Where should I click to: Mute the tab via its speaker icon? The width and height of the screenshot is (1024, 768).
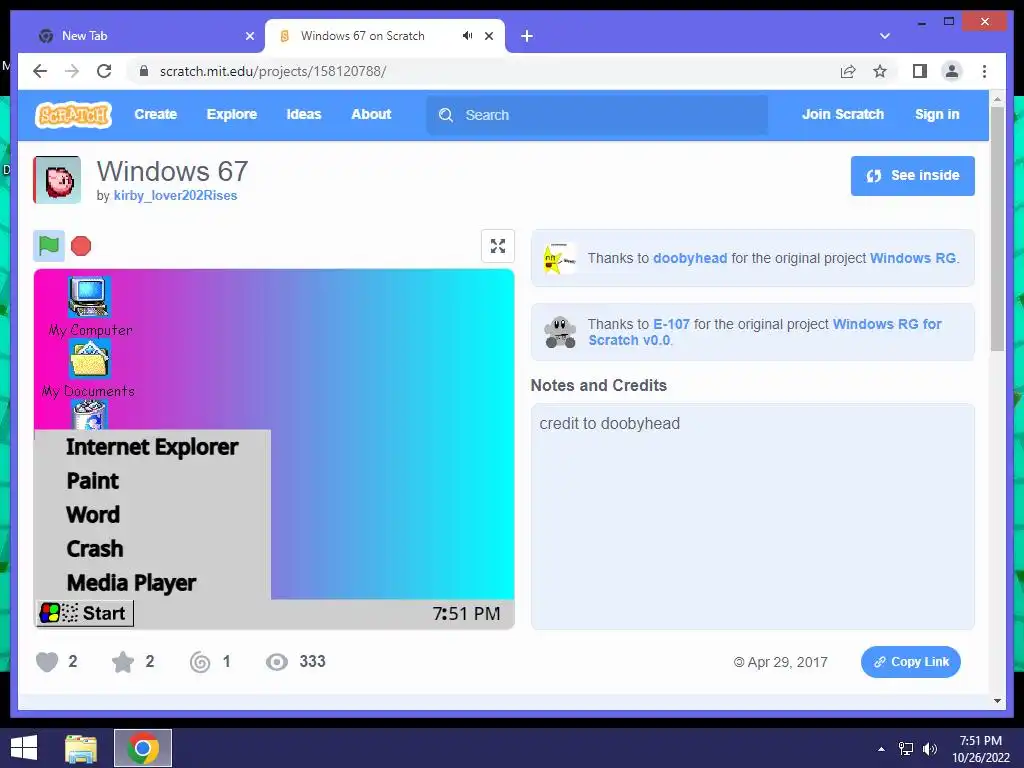[468, 36]
